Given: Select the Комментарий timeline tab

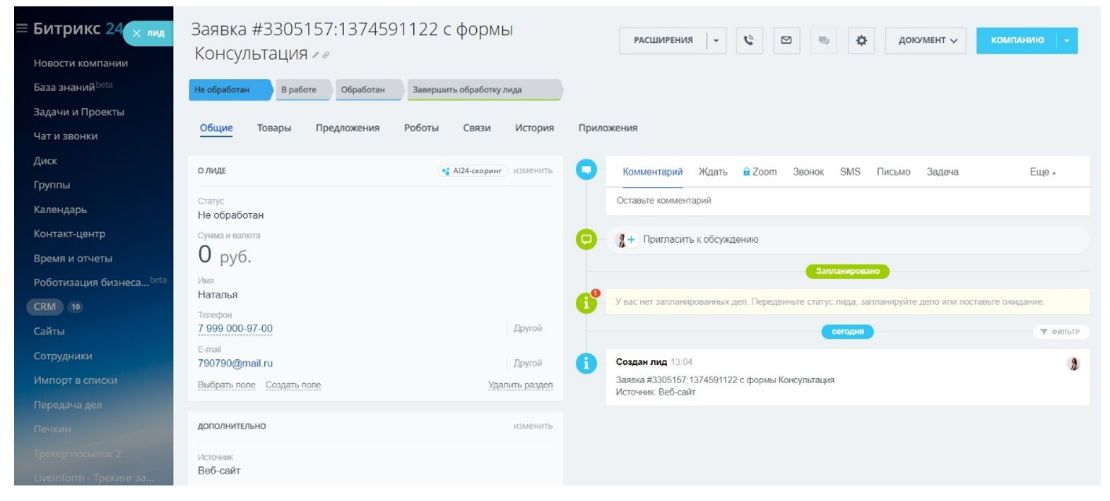Looking at the screenshot, I should point(653,172).
